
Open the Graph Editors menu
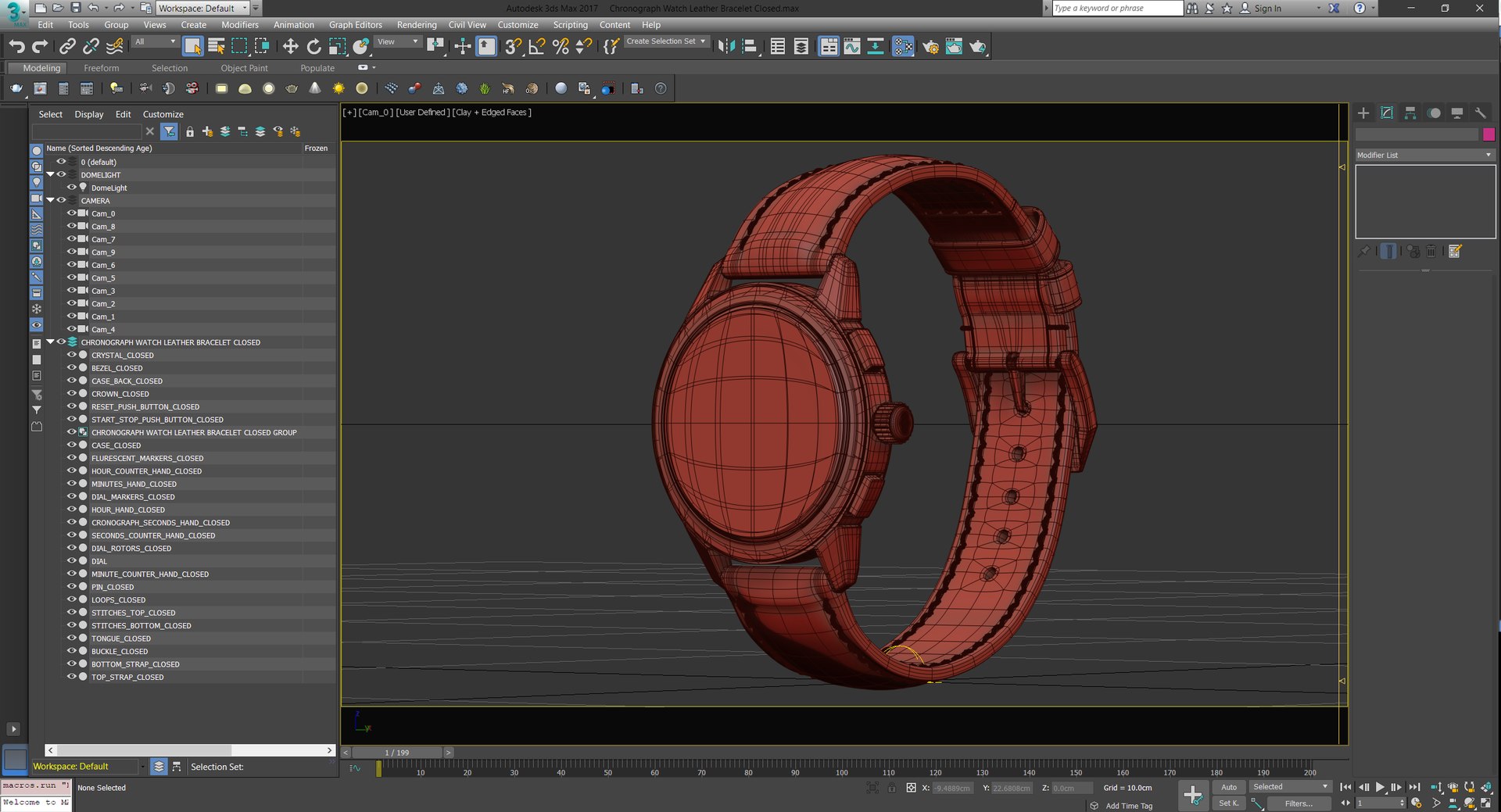click(x=355, y=25)
